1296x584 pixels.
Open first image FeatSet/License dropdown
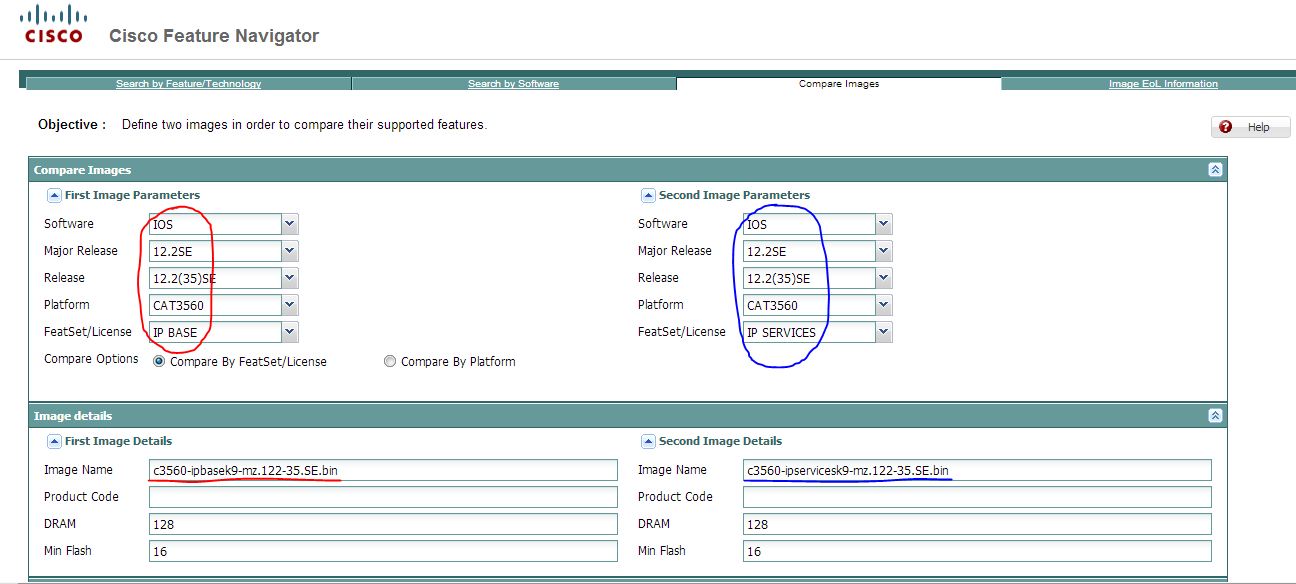coord(290,332)
